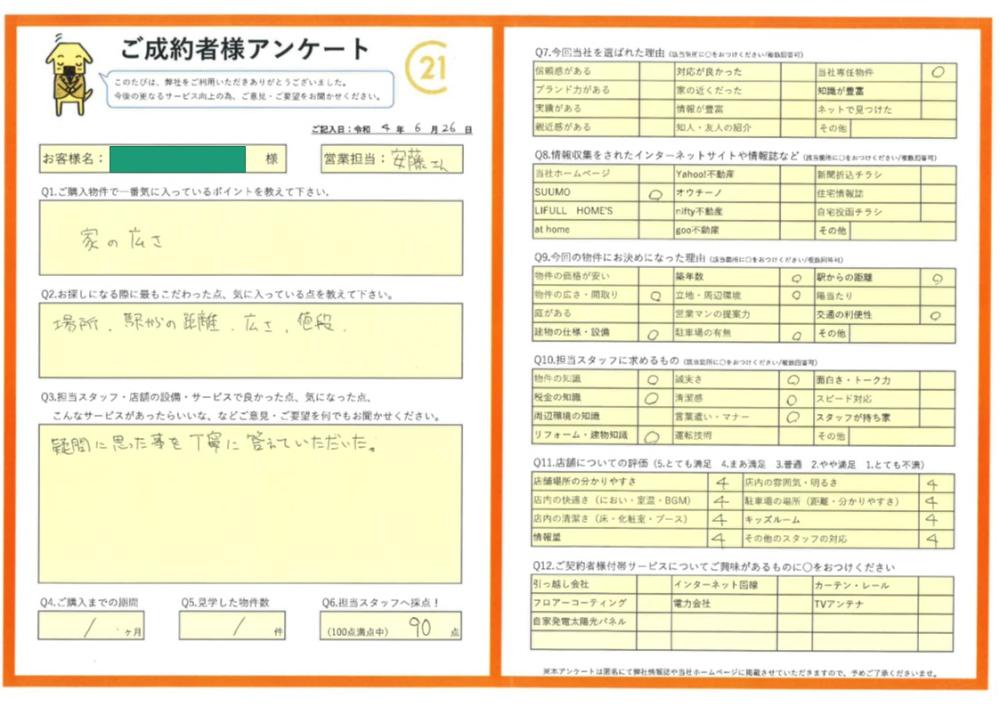The image size is (1000, 707).
Task: Check the 家の近くだった box
Action: click(x=797, y=90)
